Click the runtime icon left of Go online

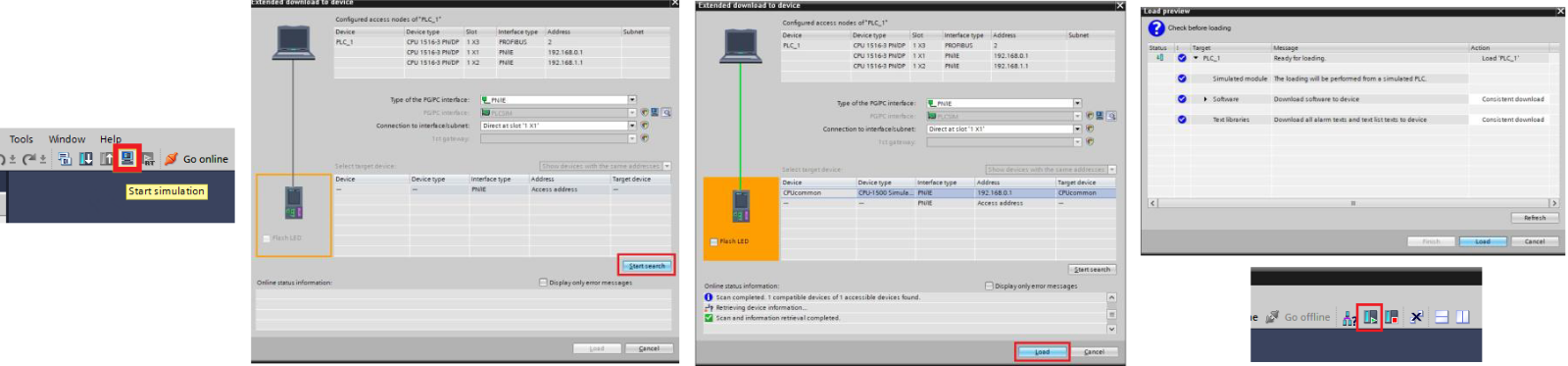(148, 159)
